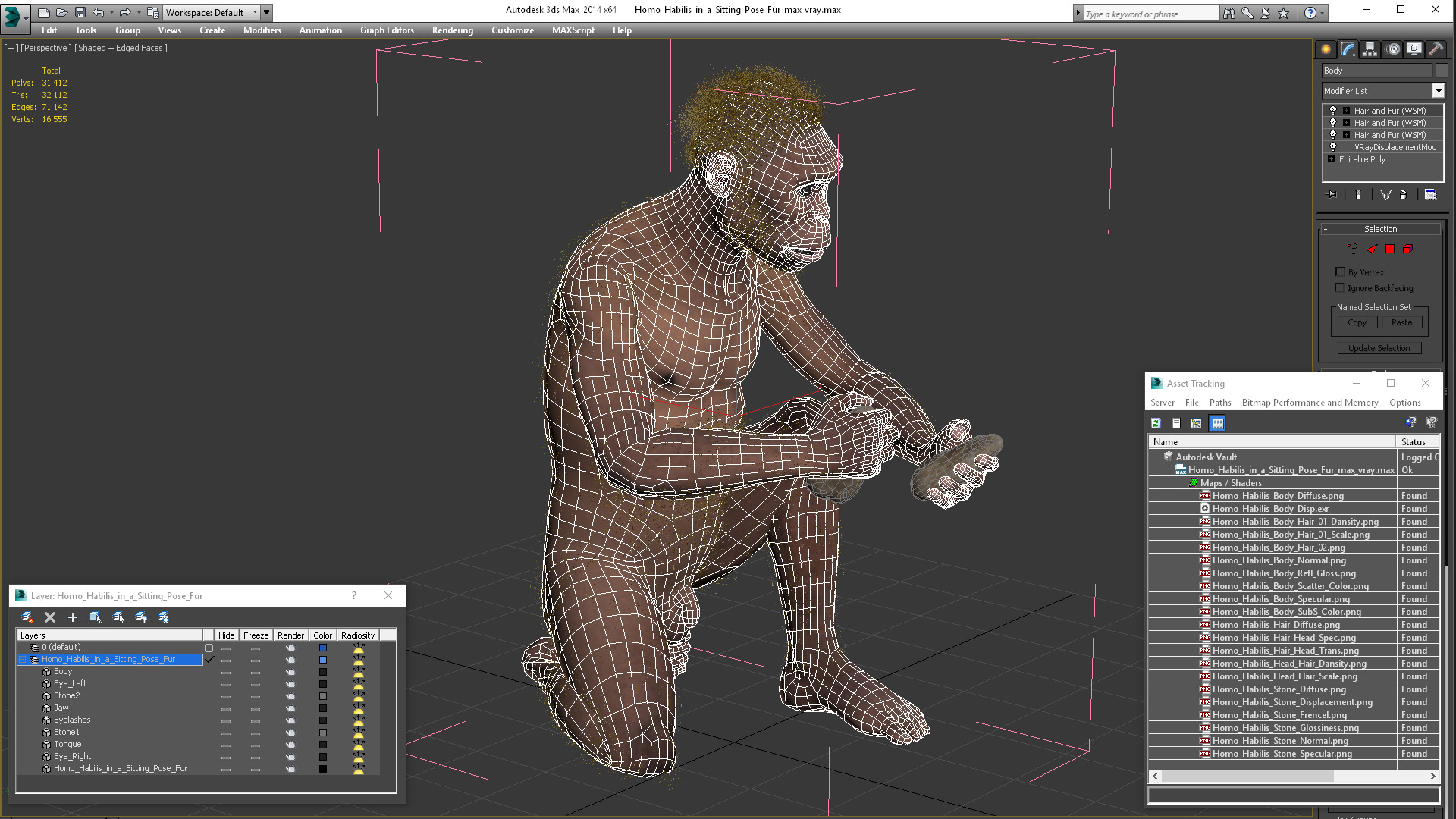Click Highlight Selected Objects' Layers icon
This screenshot has width=1456, height=819.
(118, 617)
